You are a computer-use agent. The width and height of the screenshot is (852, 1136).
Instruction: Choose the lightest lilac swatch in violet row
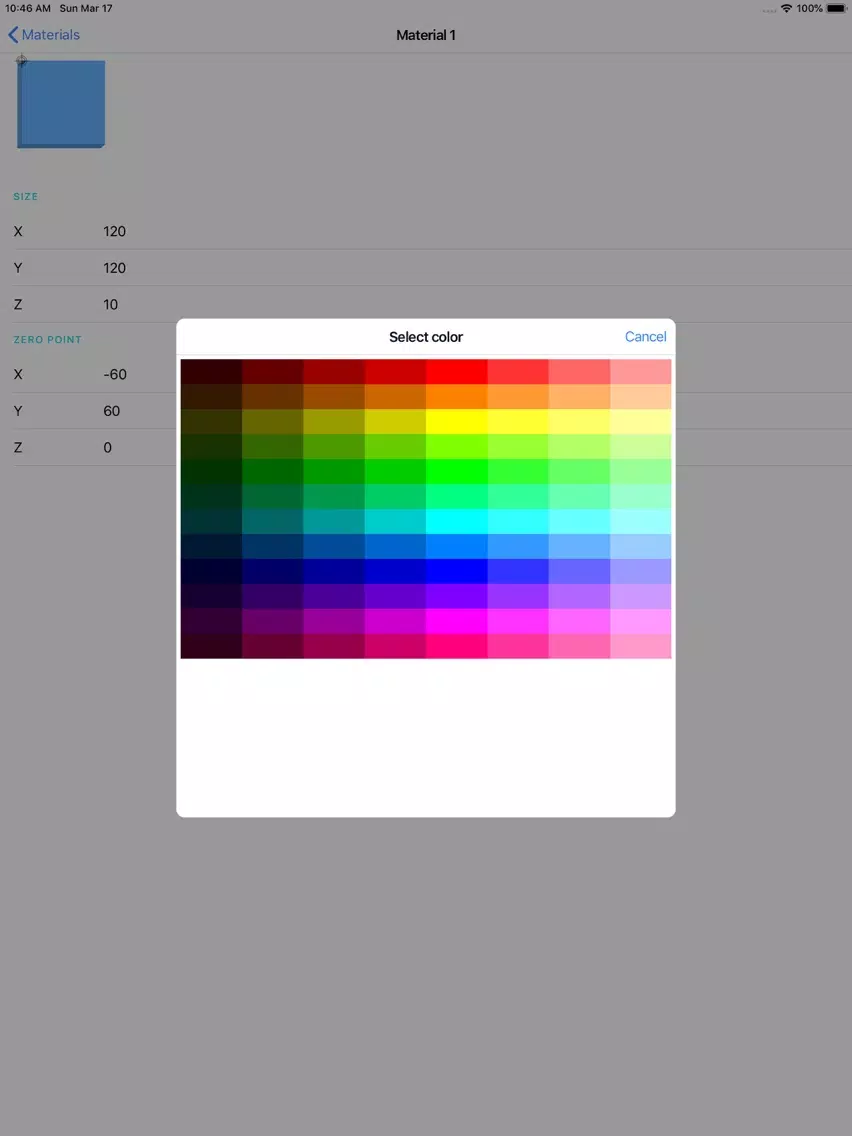[x=640, y=596]
